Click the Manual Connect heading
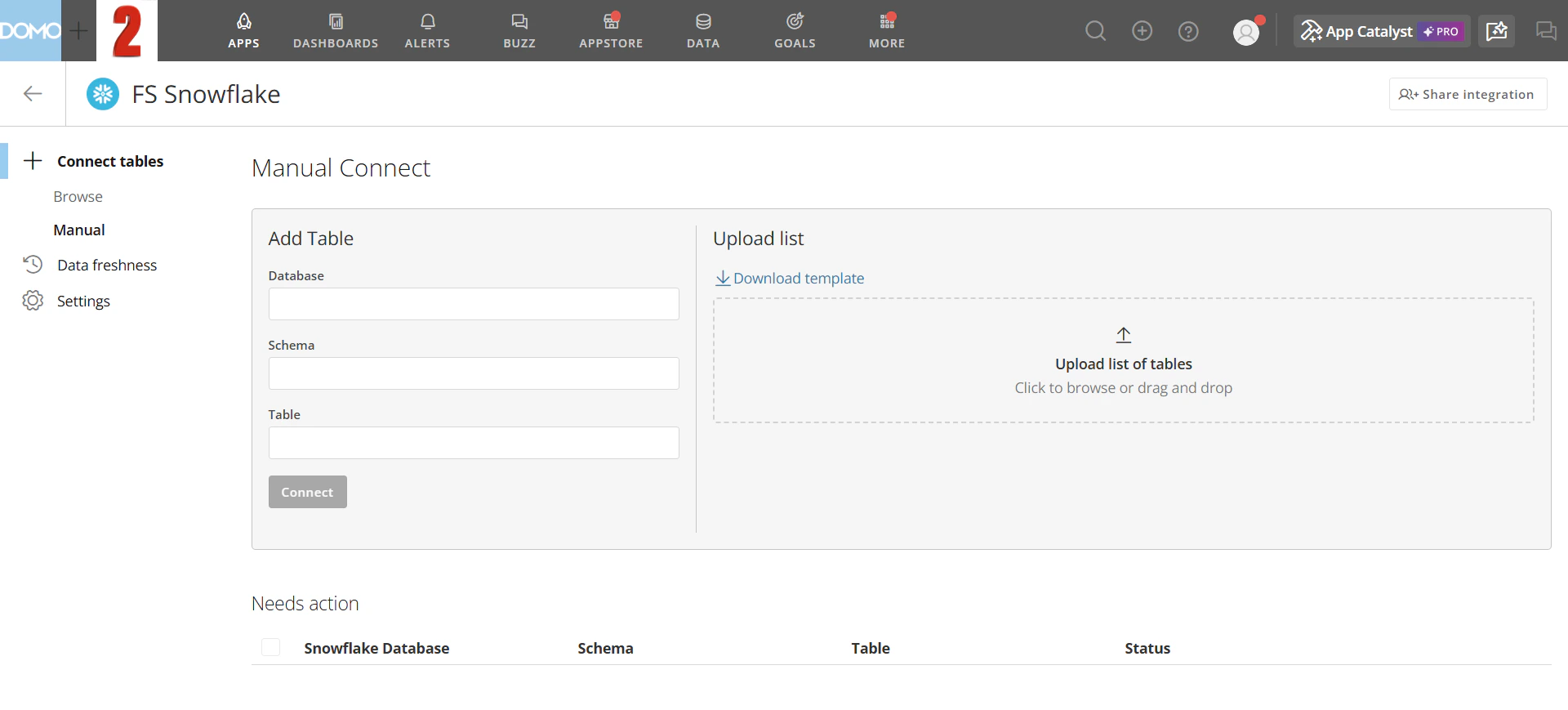1568x710 pixels. (x=341, y=167)
